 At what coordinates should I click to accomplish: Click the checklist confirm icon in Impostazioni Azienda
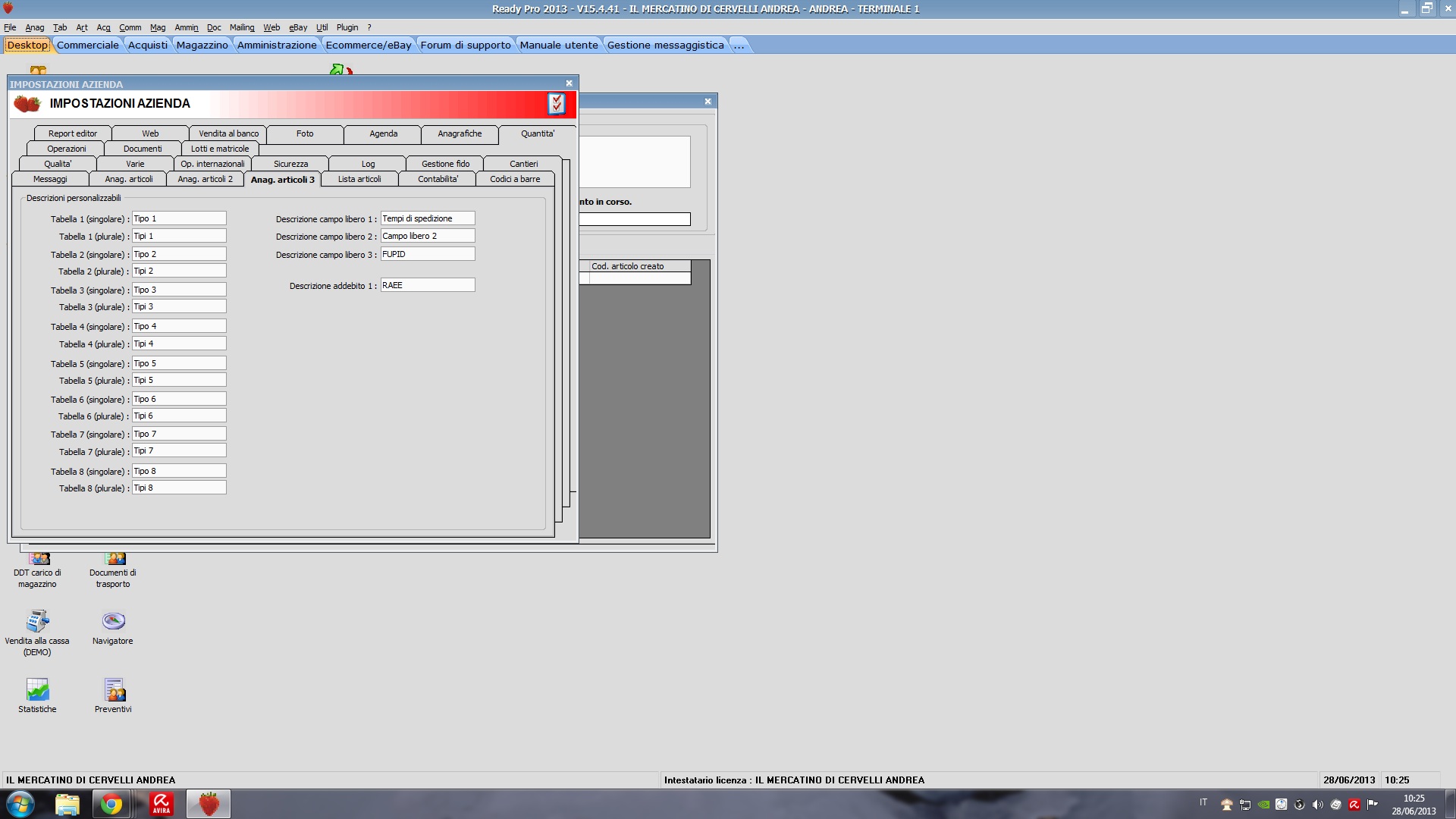point(557,104)
